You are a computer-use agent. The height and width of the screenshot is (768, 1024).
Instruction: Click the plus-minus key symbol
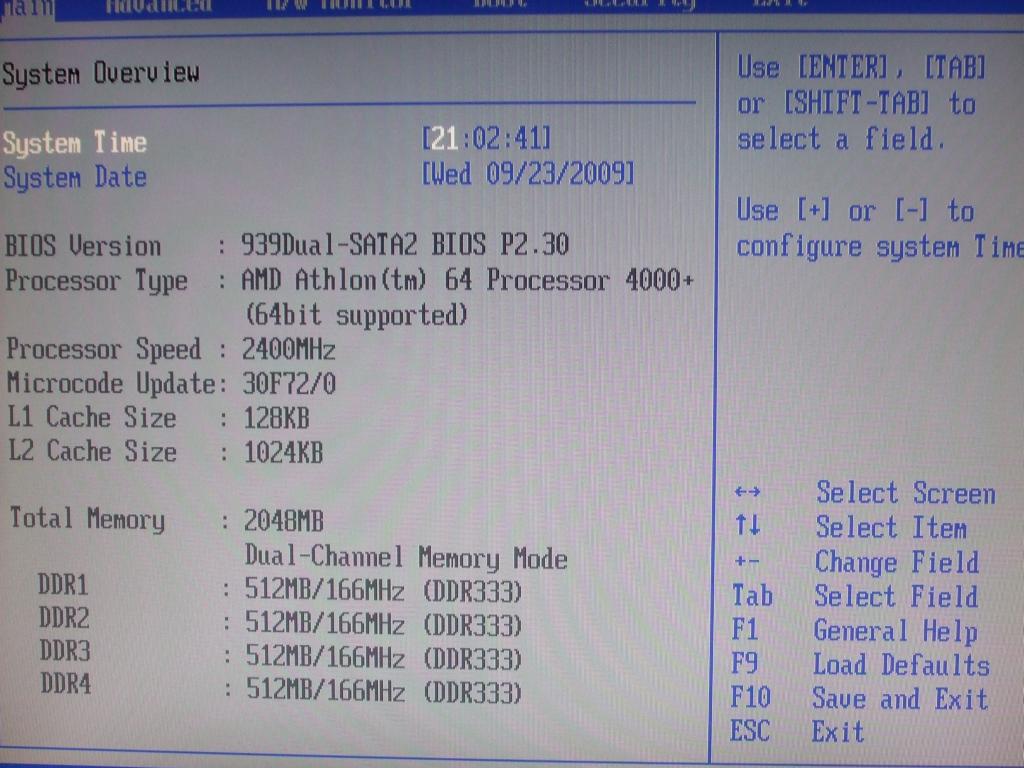746,560
